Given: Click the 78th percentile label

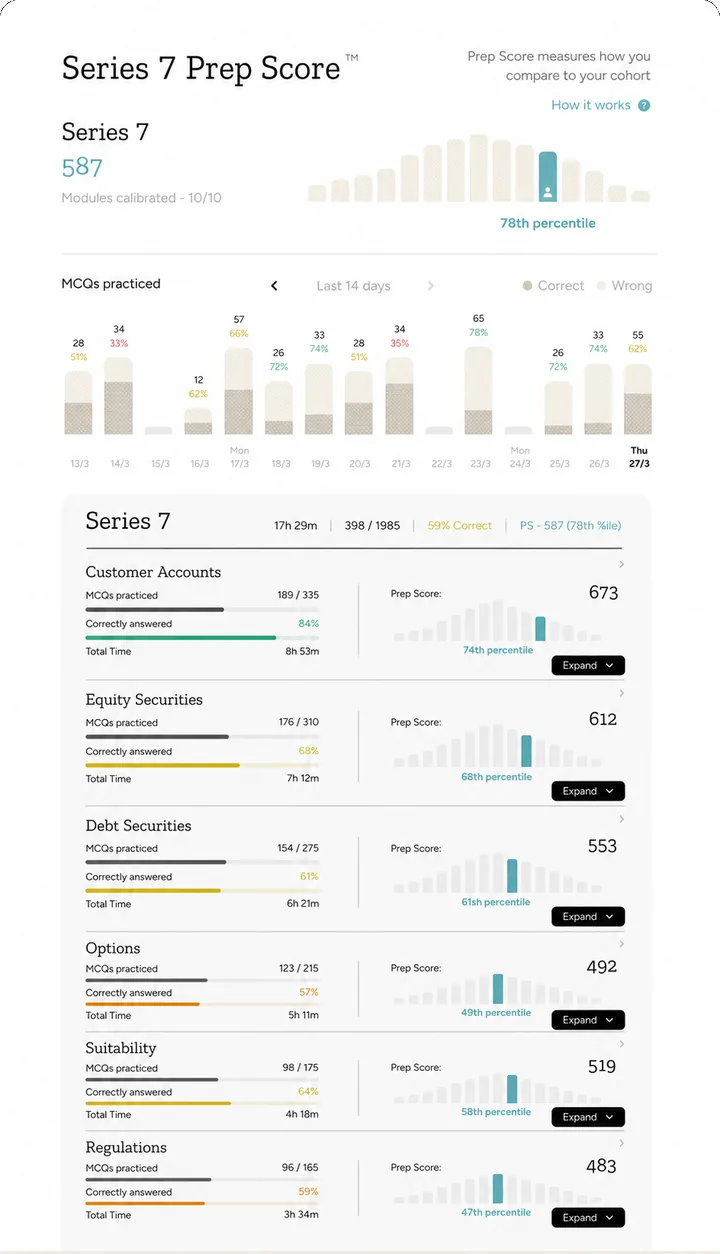Looking at the screenshot, I should tap(548, 223).
